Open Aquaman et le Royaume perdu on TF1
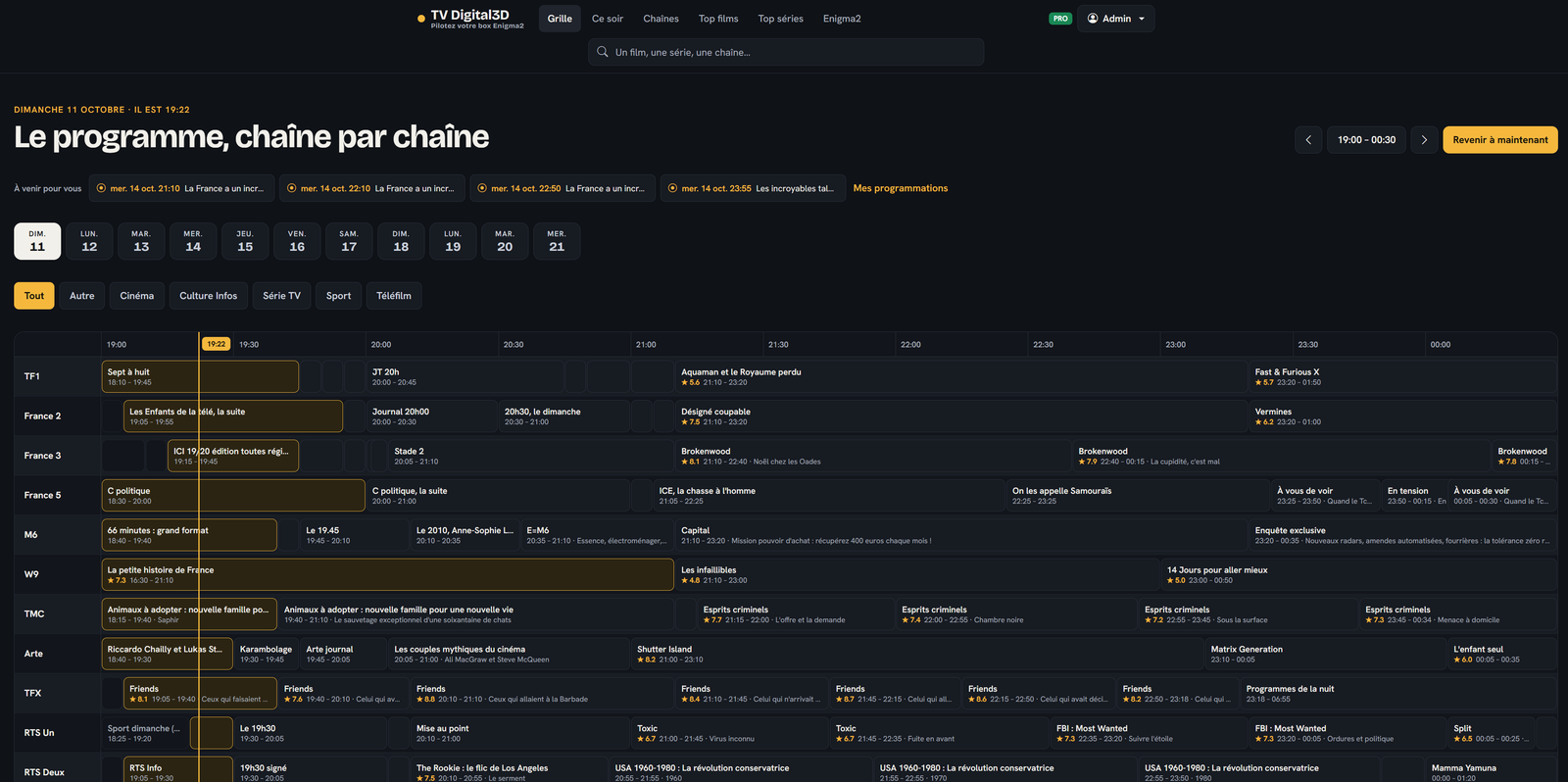1568x782 pixels. tap(960, 376)
